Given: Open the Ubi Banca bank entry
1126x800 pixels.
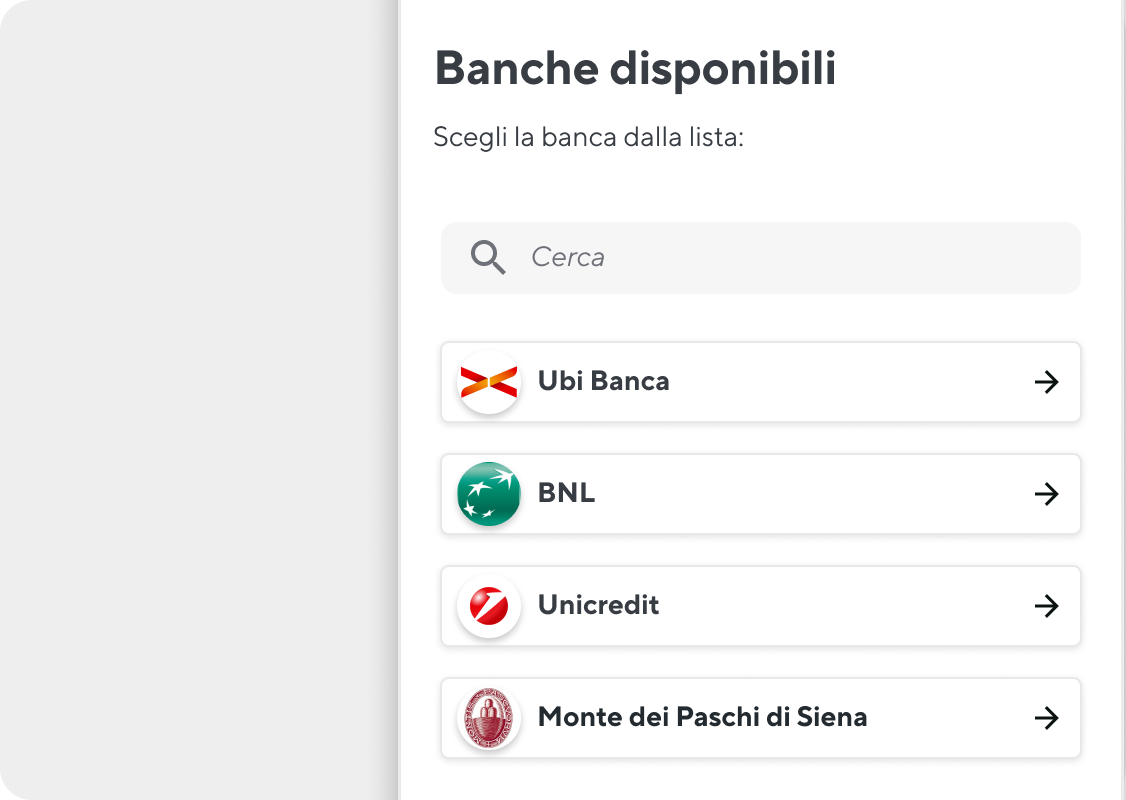Looking at the screenshot, I should click(760, 381).
